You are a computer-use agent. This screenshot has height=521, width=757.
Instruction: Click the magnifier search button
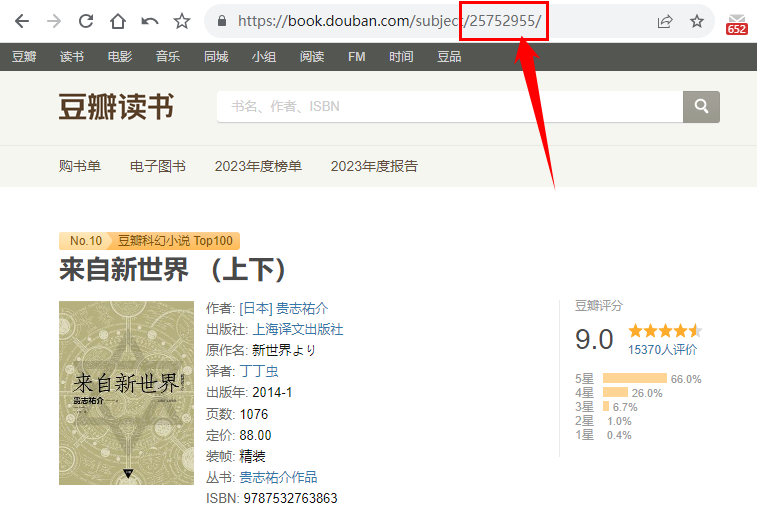tap(701, 106)
